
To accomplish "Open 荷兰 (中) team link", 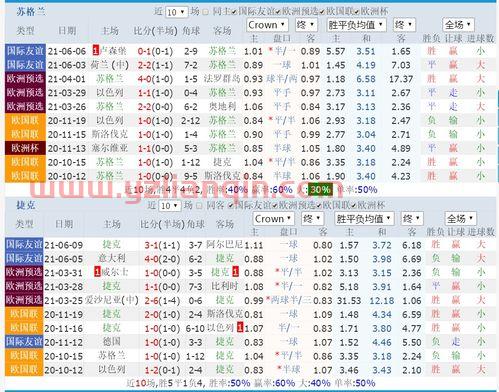I will [x=110, y=65].
